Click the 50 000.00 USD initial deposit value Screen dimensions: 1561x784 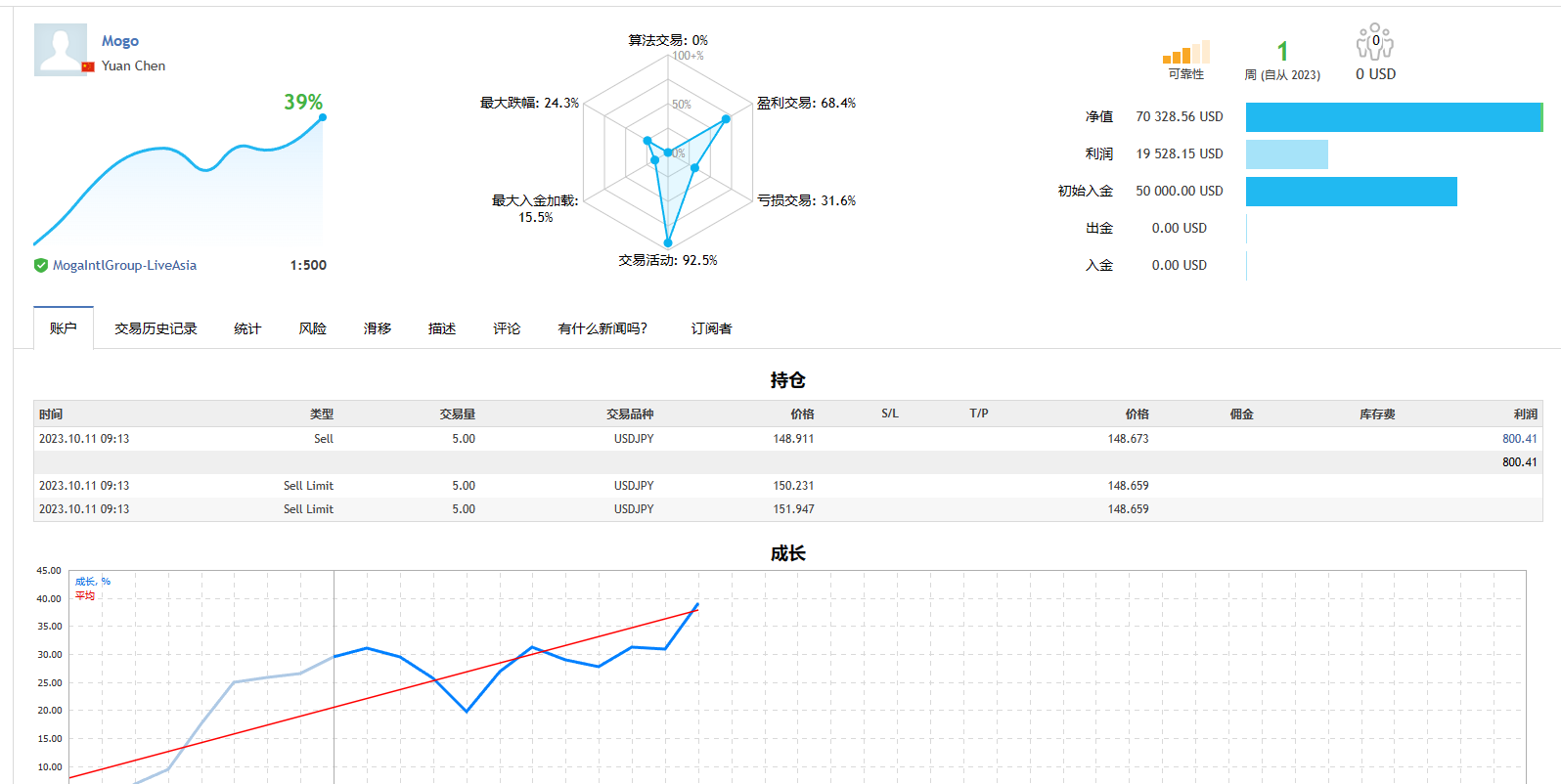coord(1180,191)
